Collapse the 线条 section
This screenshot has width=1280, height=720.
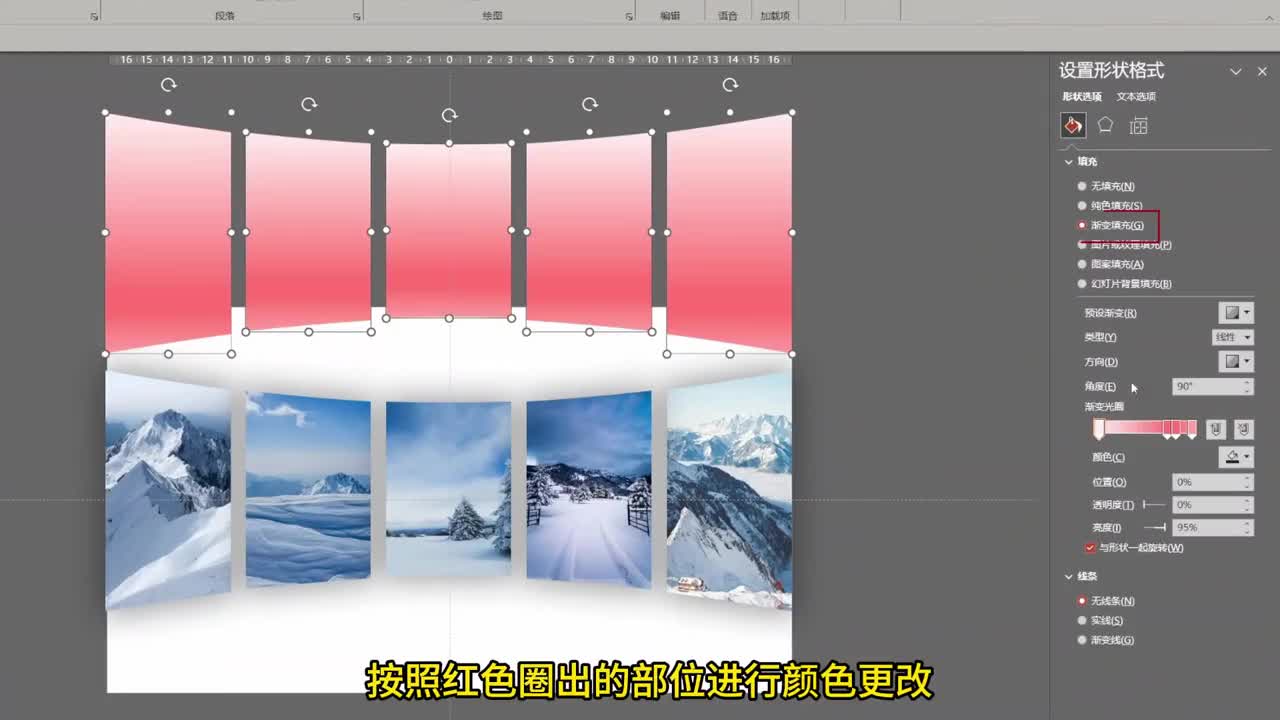[x=1068, y=576]
